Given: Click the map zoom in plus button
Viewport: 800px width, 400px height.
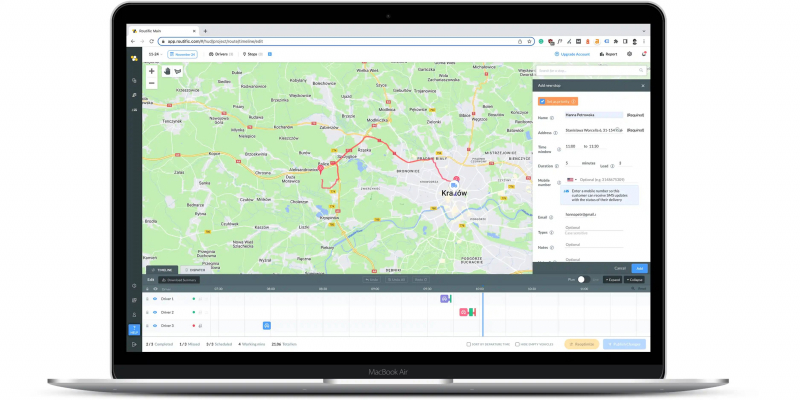Looking at the screenshot, I should tap(152, 72).
